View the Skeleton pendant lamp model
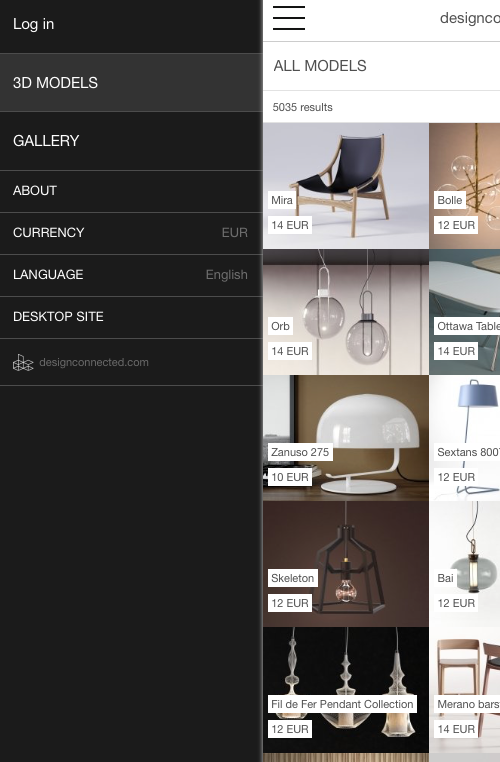 [346, 564]
